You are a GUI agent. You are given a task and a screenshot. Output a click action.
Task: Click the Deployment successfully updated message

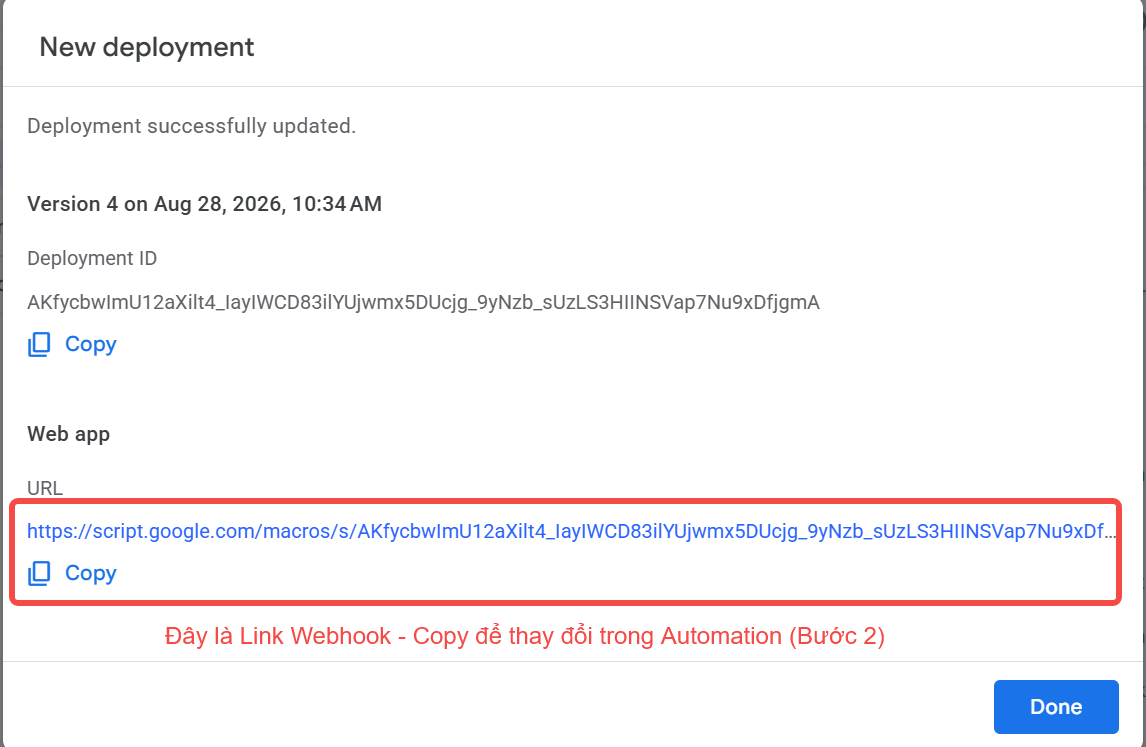[191, 126]
